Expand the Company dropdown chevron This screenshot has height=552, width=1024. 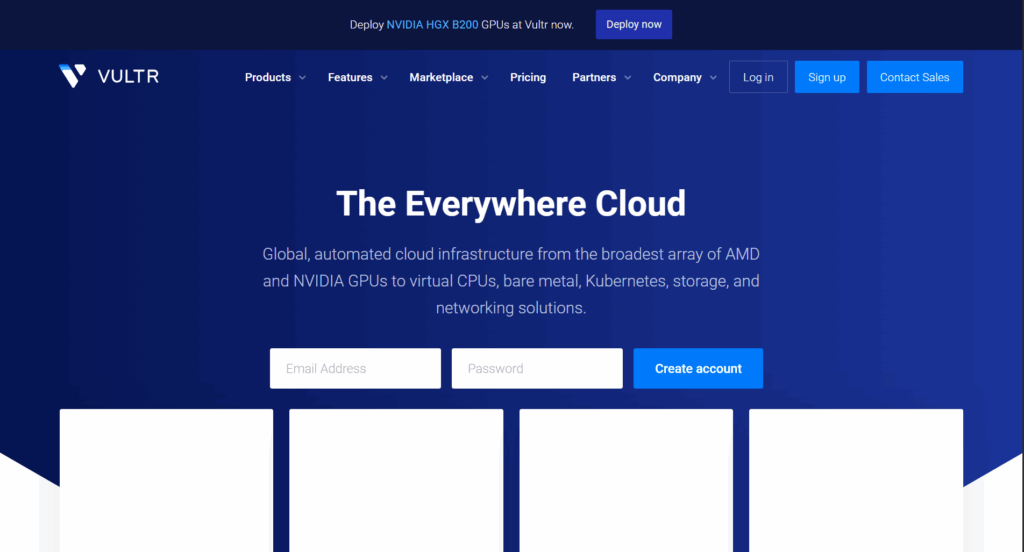(x=713, y=78)
